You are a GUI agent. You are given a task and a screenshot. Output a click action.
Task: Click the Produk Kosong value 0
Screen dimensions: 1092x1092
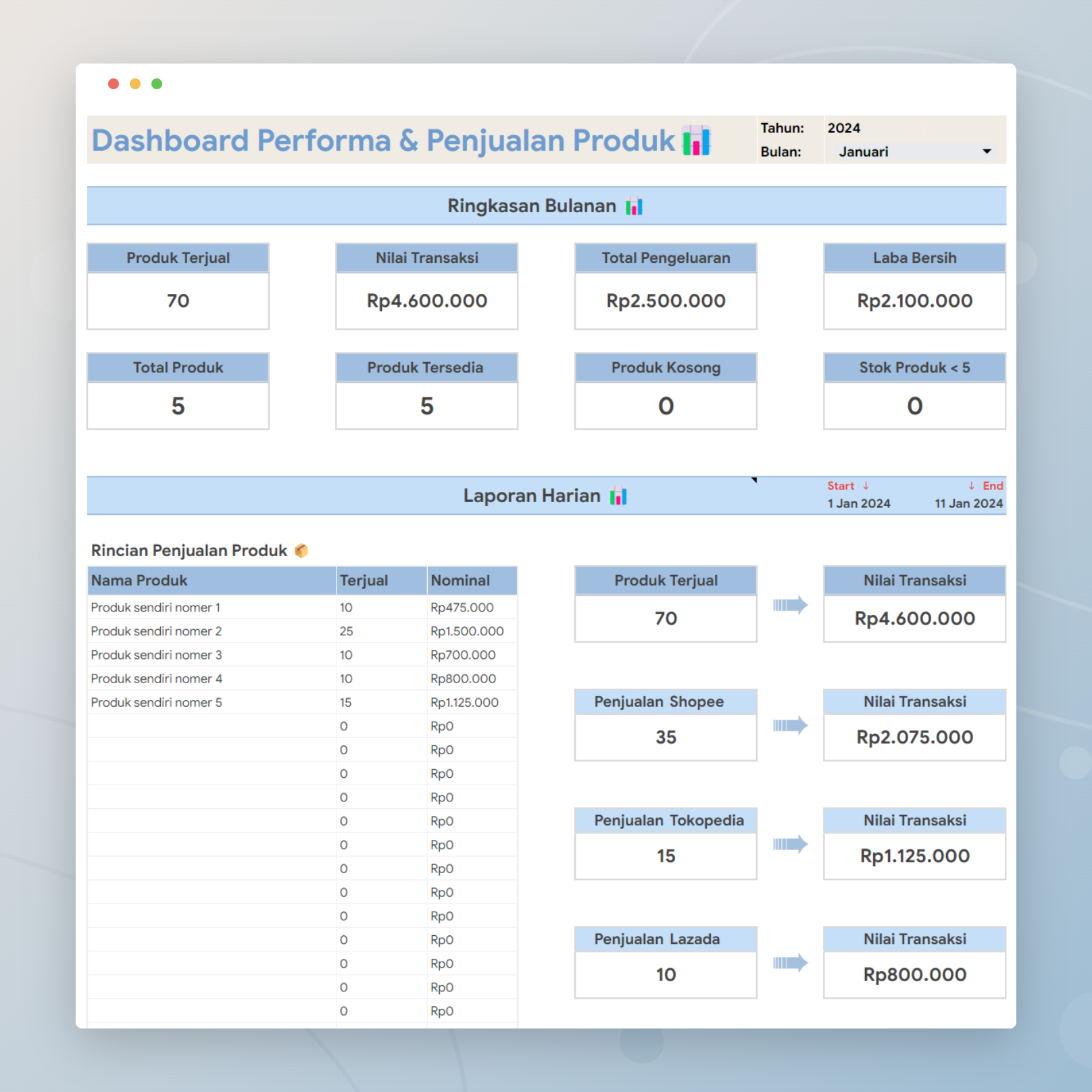click(x=666, y=406)
